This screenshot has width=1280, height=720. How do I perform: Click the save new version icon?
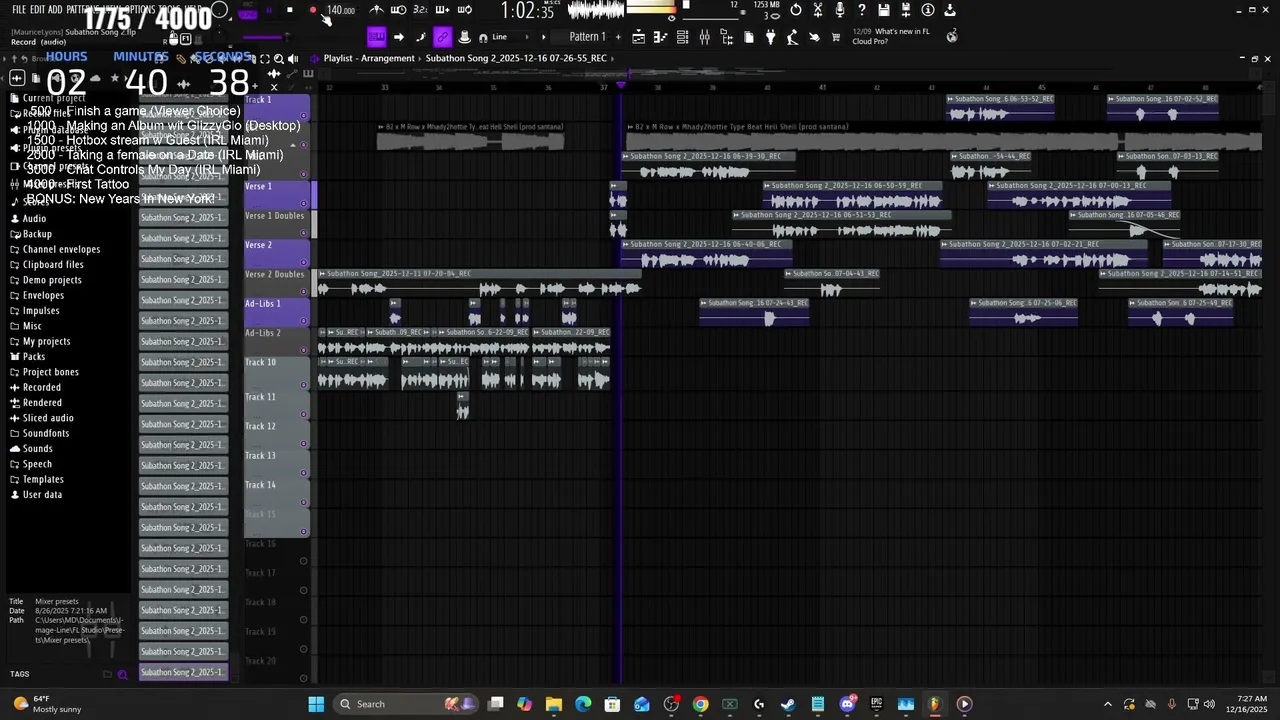[906, 10]
